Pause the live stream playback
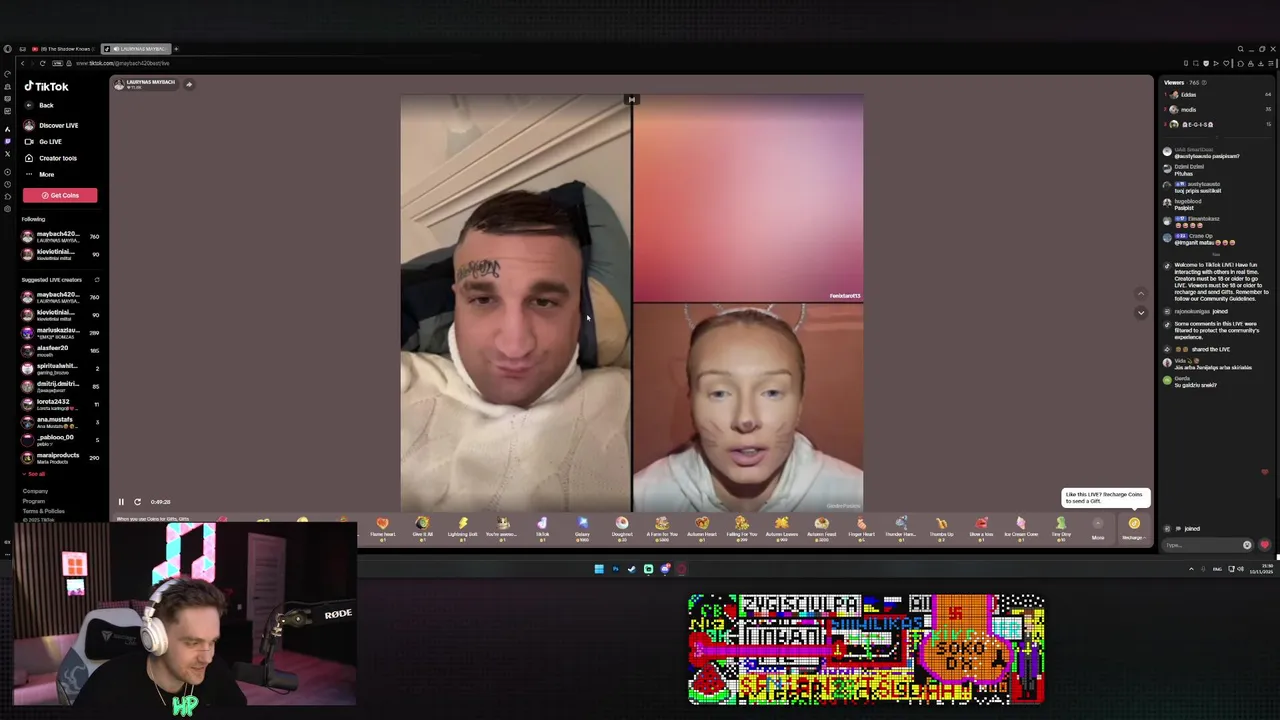1280x720 pixels. coord(121,502)
